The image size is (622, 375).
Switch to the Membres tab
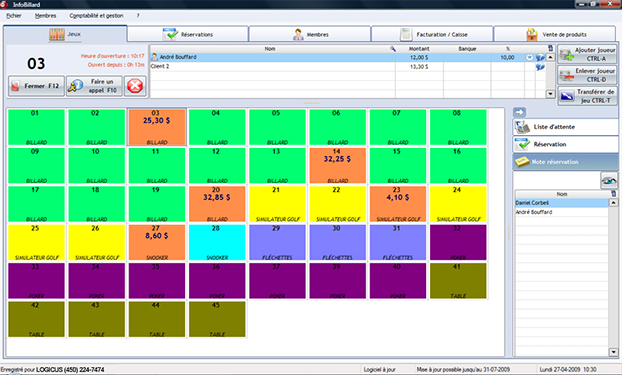click(310, 34)
